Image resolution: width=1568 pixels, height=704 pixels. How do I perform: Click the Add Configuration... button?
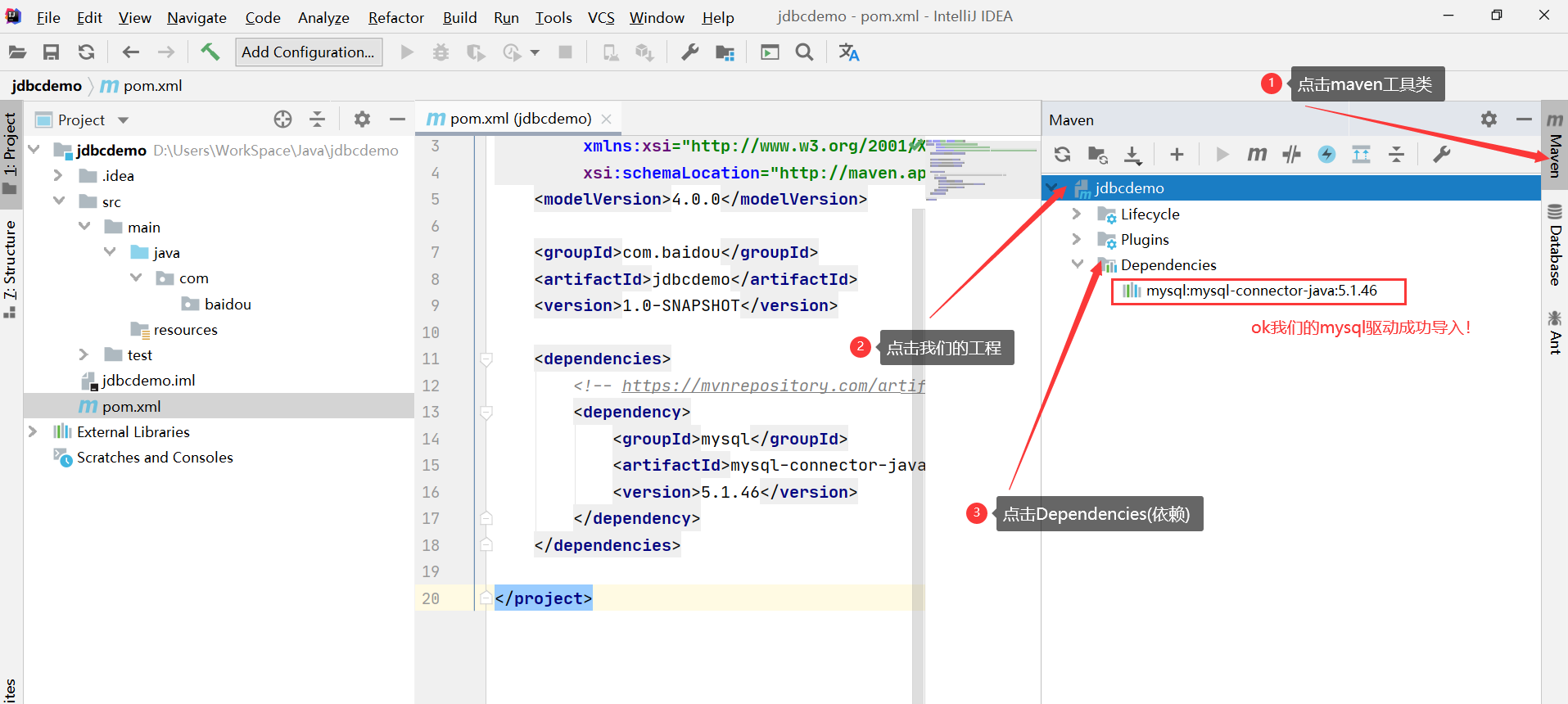tap(309, 52)
